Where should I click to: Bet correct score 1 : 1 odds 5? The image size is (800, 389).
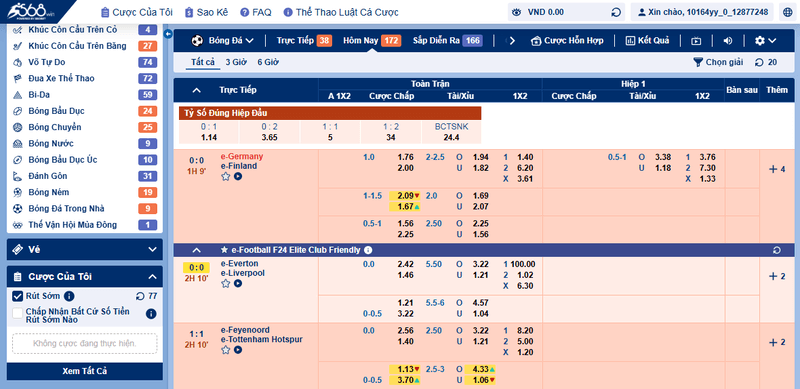(330, 132)
